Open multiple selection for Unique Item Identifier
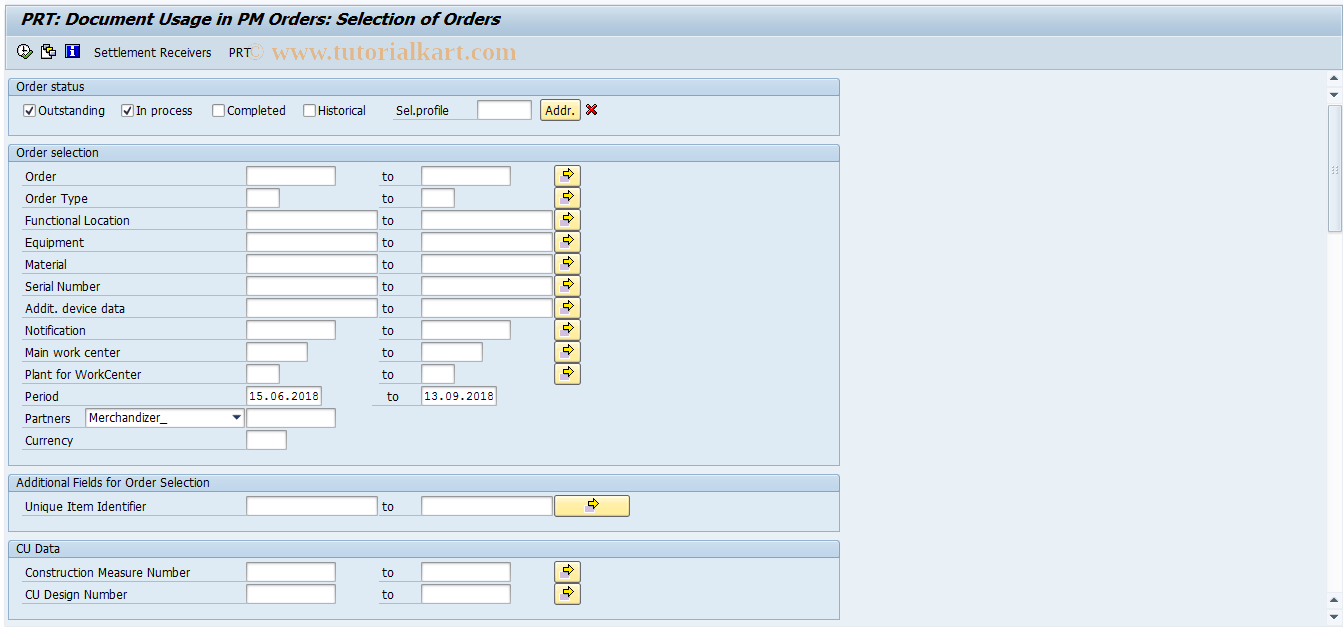This screenshot has width=1343, height=627. (592, 506)
